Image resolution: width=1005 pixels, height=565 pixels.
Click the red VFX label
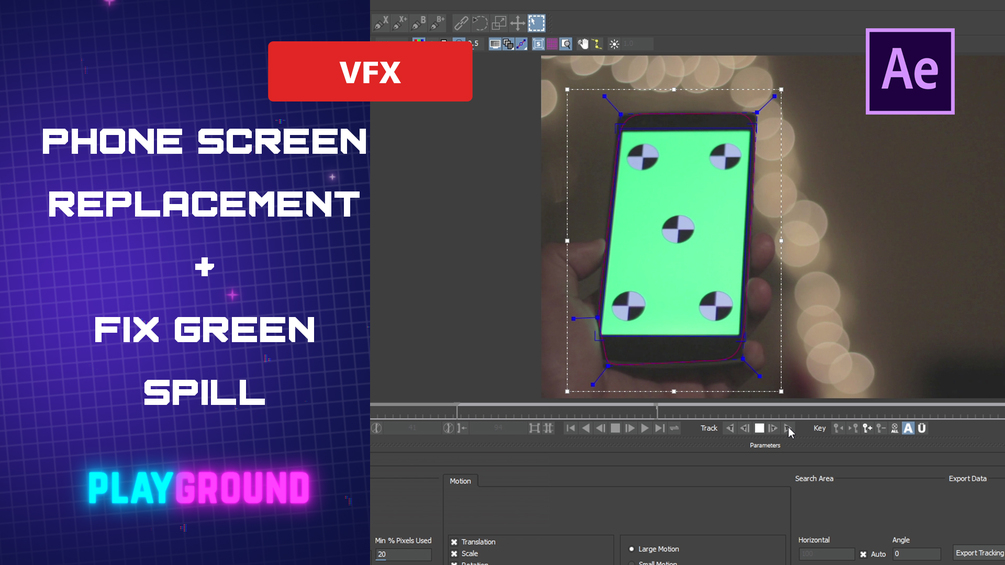(370, 72)
